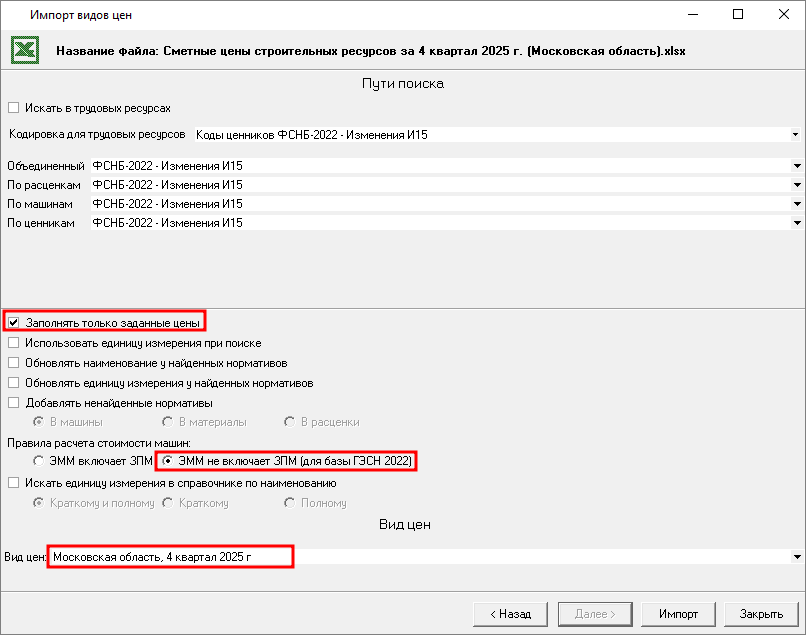Close the 'Импорт видов цен' dialog
This screenshot has height=635, width=806.
[x=783, y=14]
